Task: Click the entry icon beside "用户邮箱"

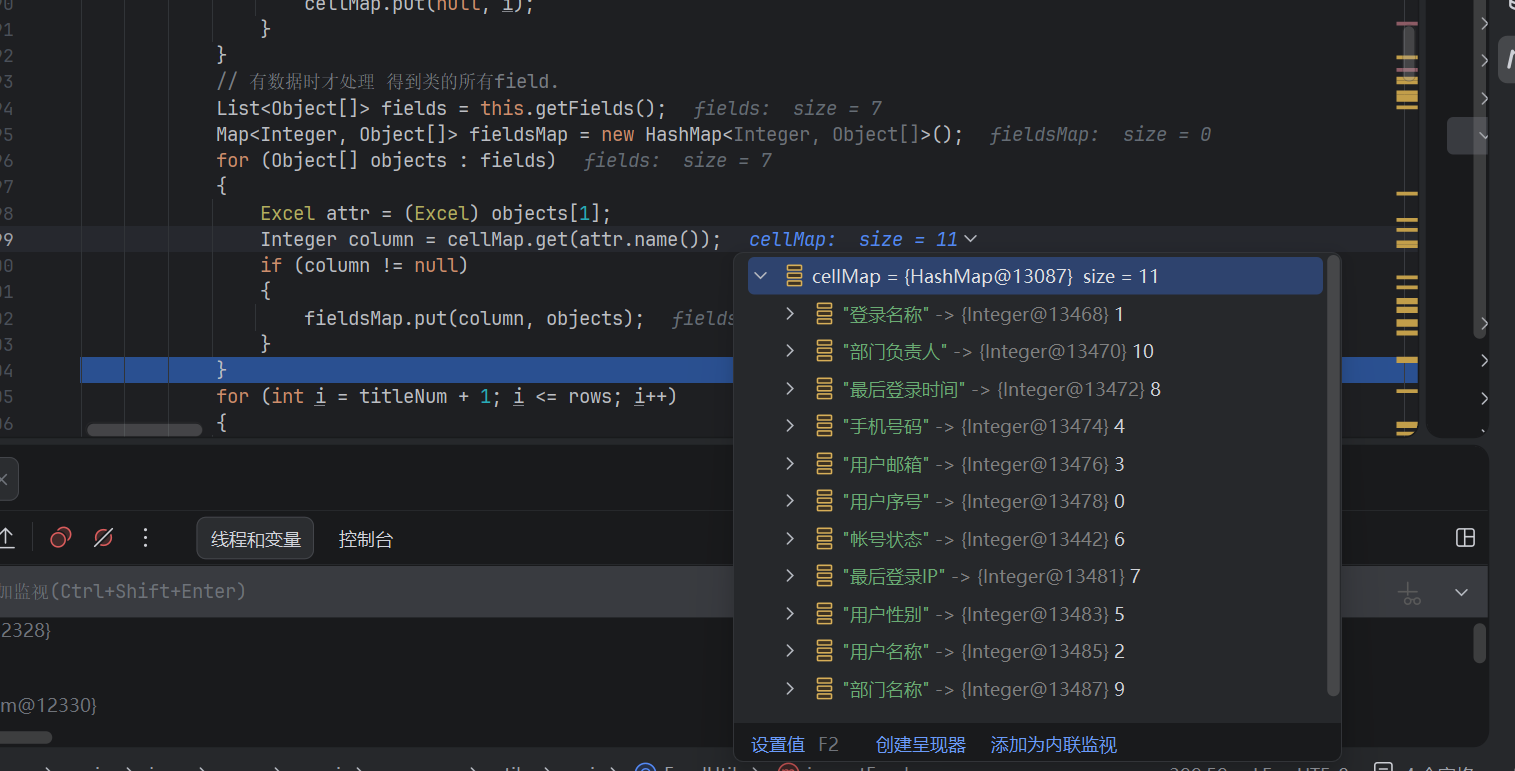Action: pos(824,464)
